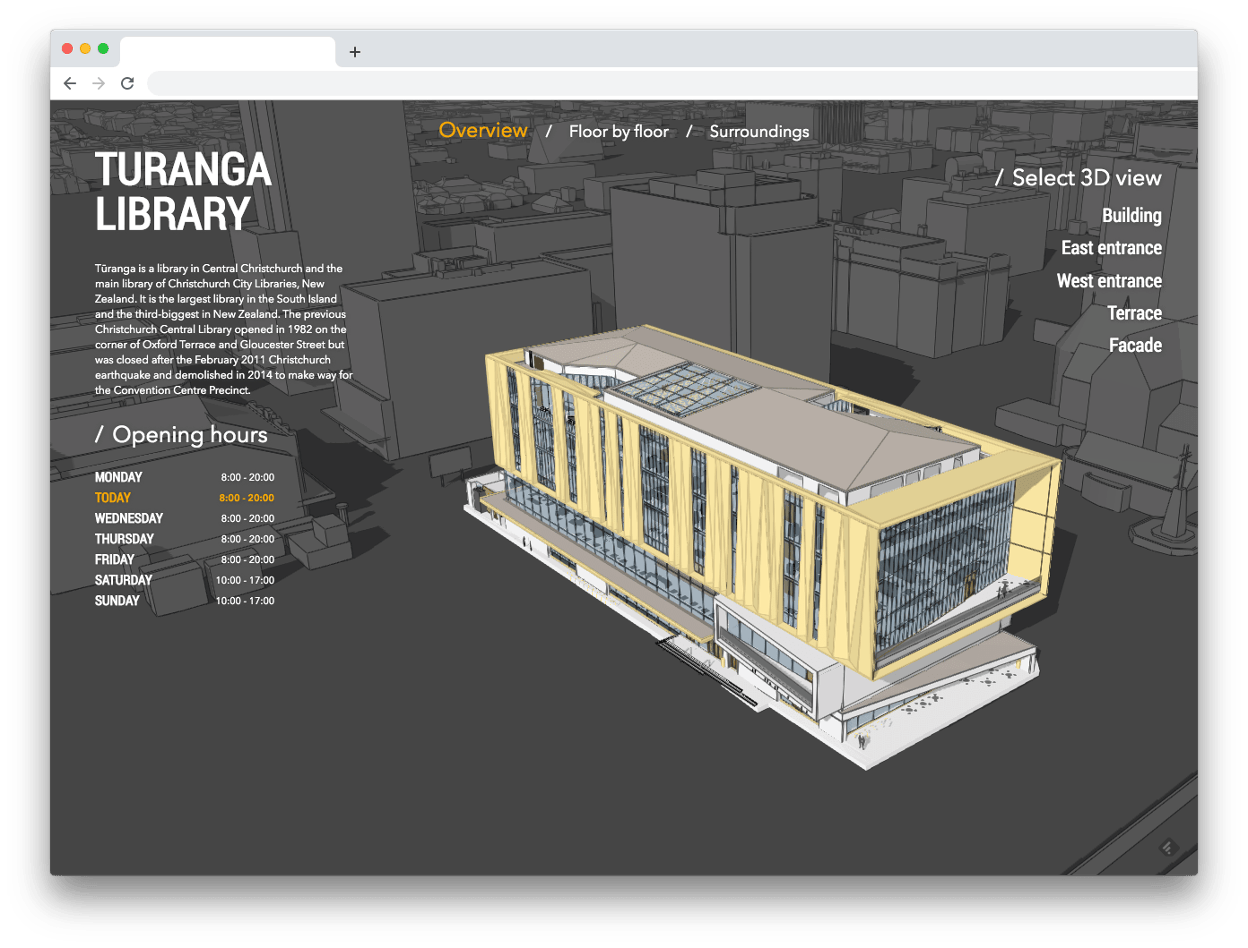Click the library description paragraph

[x=224, y=329]
